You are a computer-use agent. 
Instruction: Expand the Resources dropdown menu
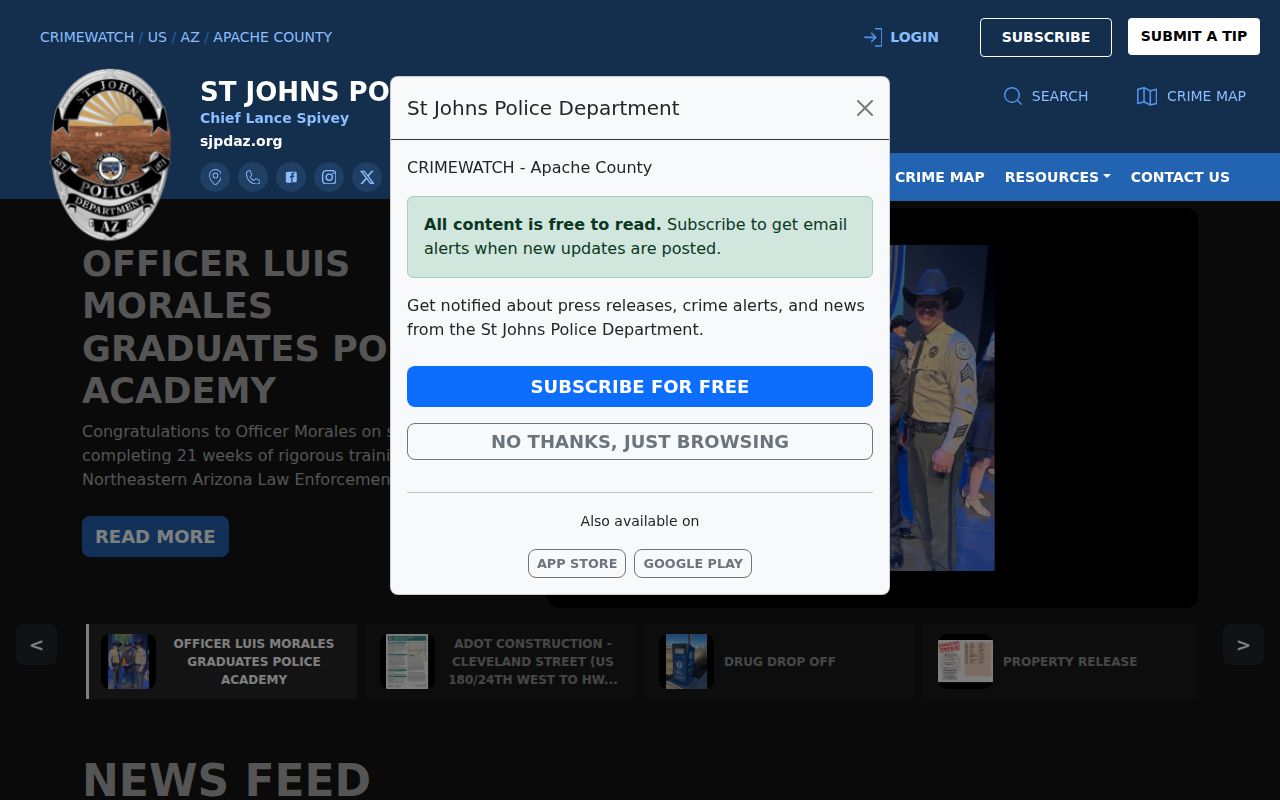1057,177
